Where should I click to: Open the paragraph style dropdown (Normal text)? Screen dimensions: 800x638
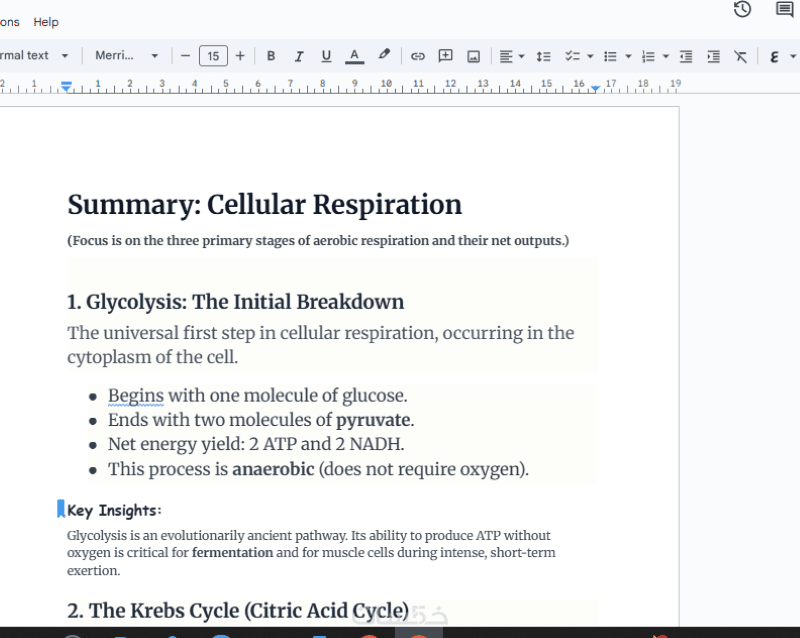[34, 55]
